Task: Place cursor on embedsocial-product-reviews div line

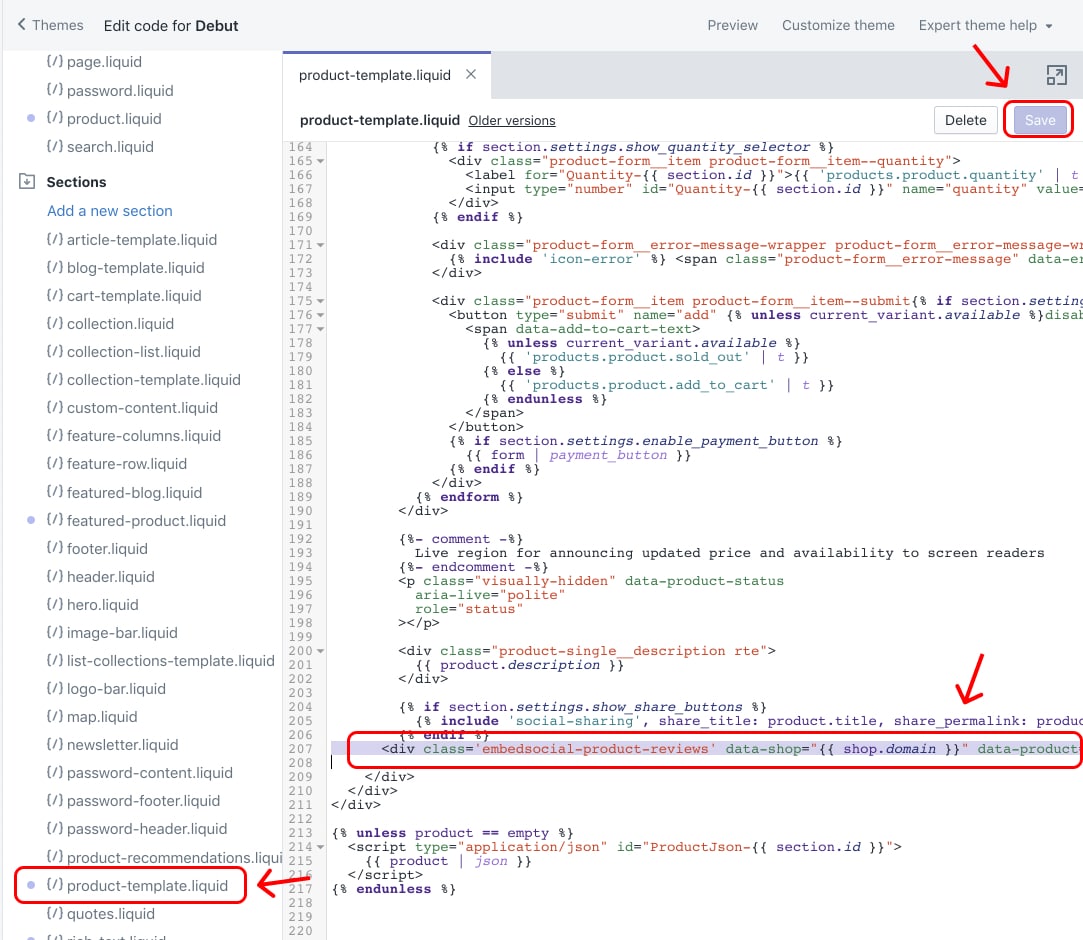Action: [706, 749]
